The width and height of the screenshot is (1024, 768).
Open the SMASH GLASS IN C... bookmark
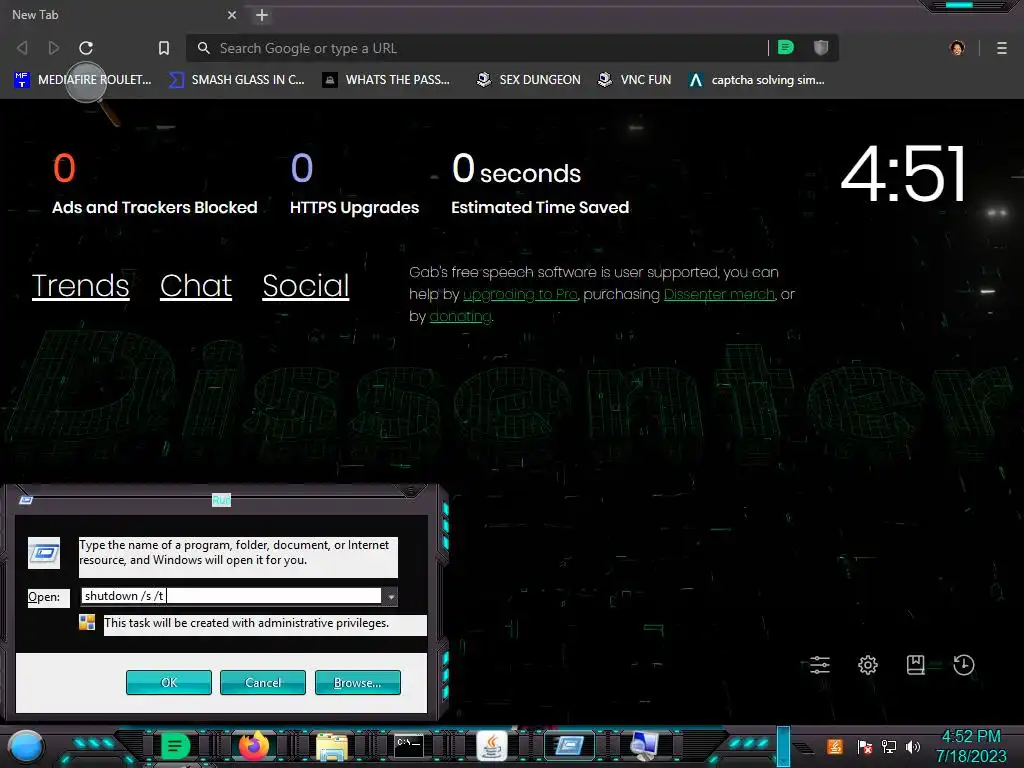tap(236, 80)
